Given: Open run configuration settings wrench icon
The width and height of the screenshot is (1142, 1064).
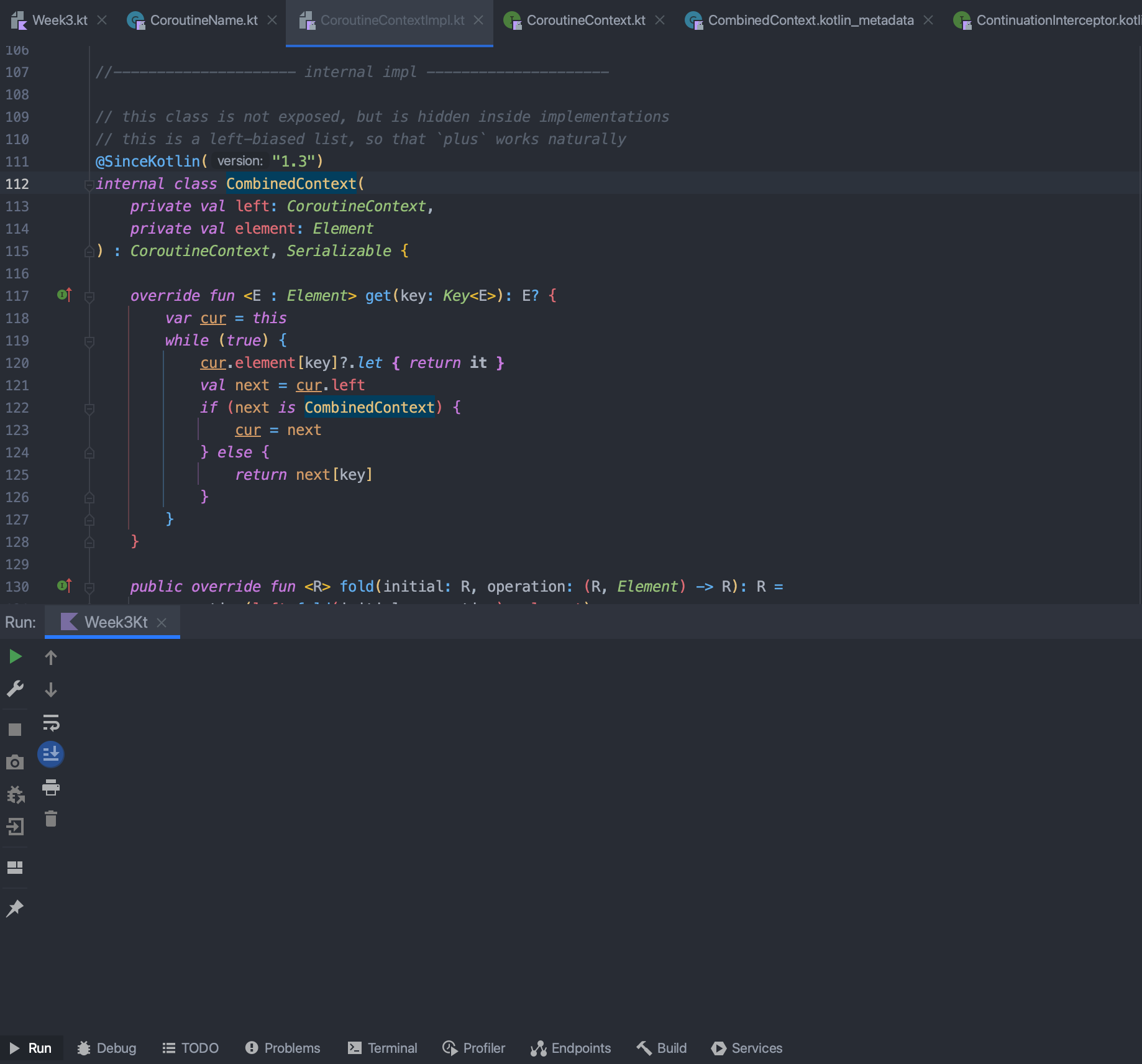Looking at the screenshot, I should tap(15, 689).
